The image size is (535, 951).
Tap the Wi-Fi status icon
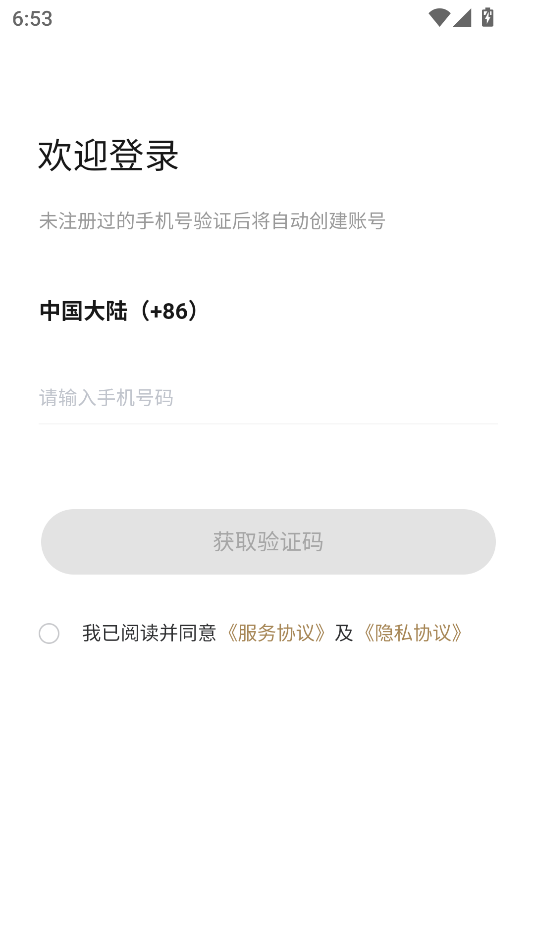[439, 18]
